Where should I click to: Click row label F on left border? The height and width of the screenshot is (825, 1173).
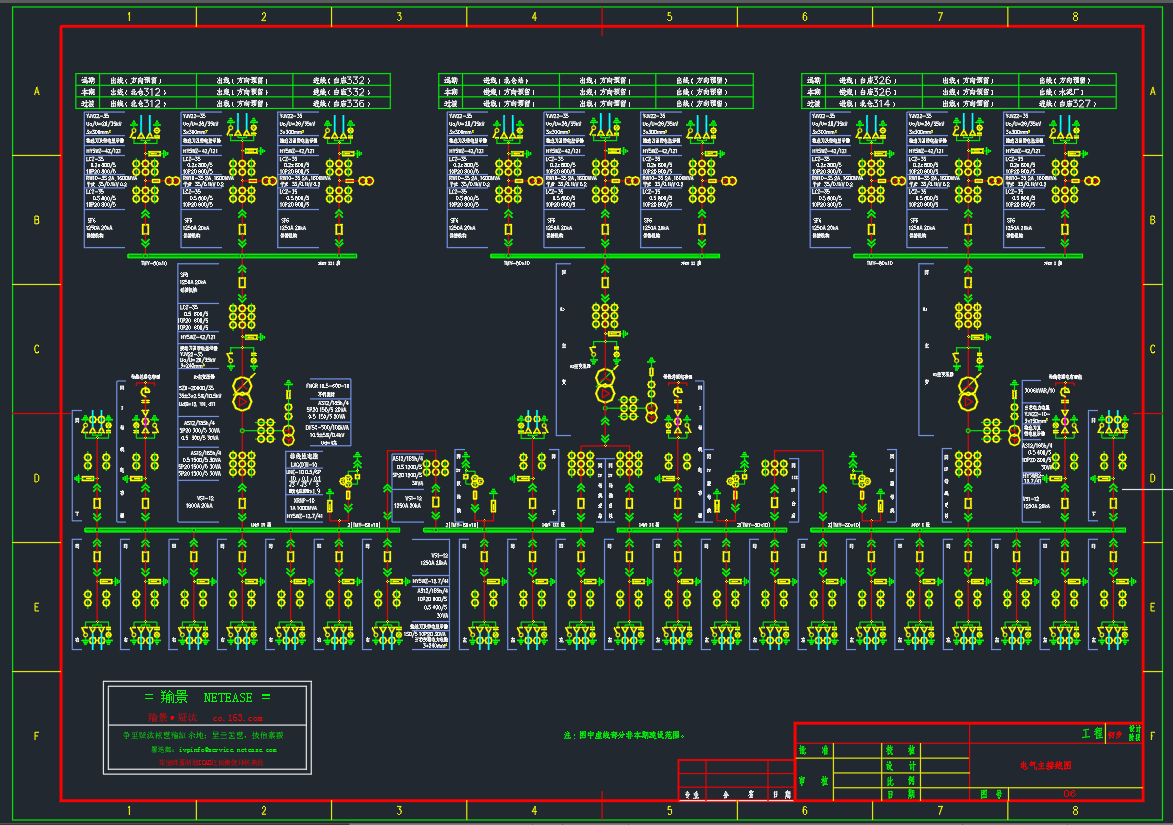(36, 736)
